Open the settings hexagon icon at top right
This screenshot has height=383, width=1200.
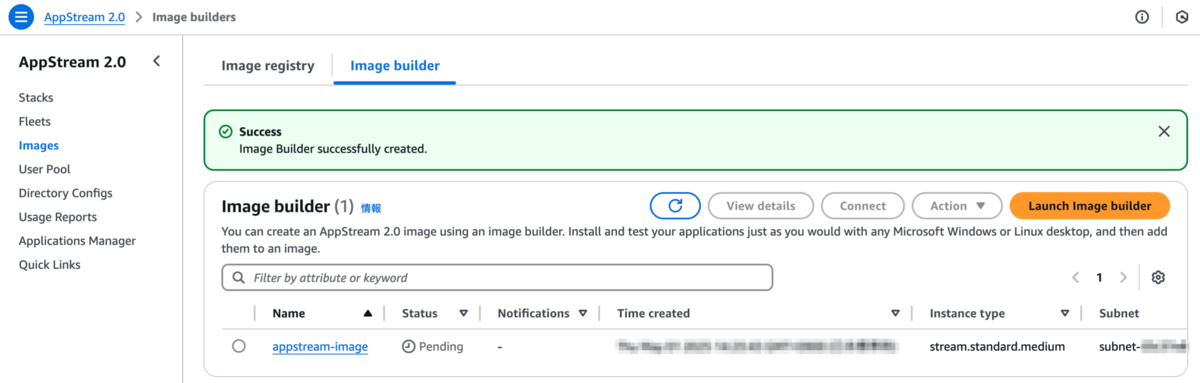(1181, 17)
